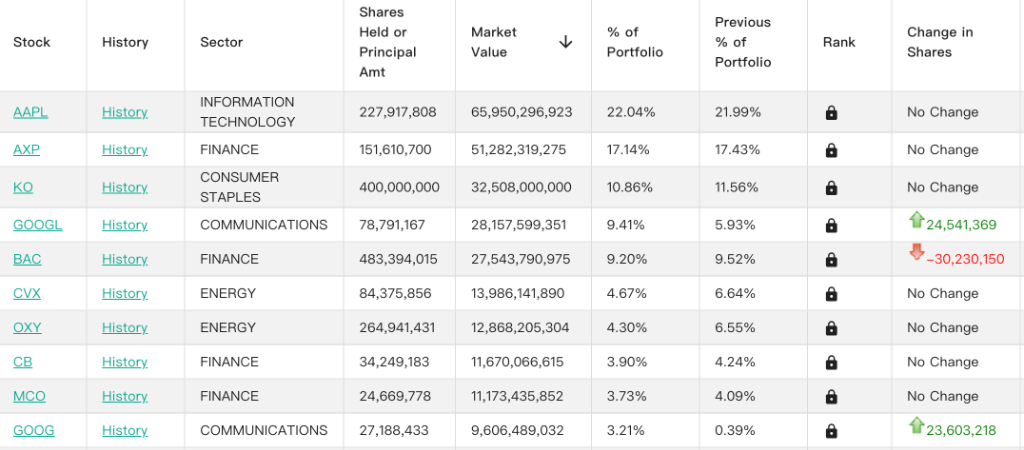Click Shares Held or Principal Amt header
The image size is (1024, 450).
pyautogui.click(x=388, y=42)
